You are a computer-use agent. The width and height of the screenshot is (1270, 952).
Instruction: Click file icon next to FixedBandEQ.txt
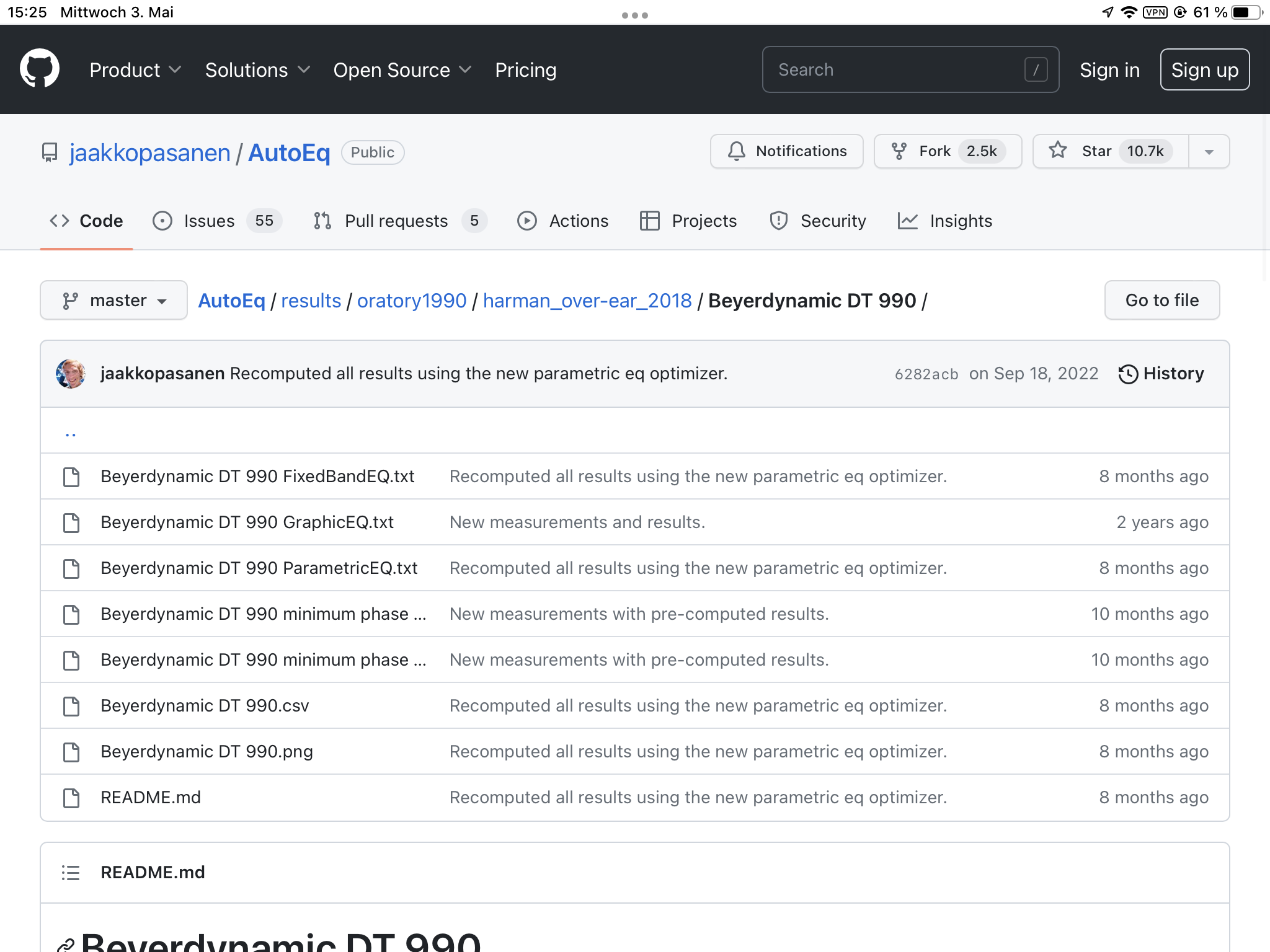tap(71, 477)
